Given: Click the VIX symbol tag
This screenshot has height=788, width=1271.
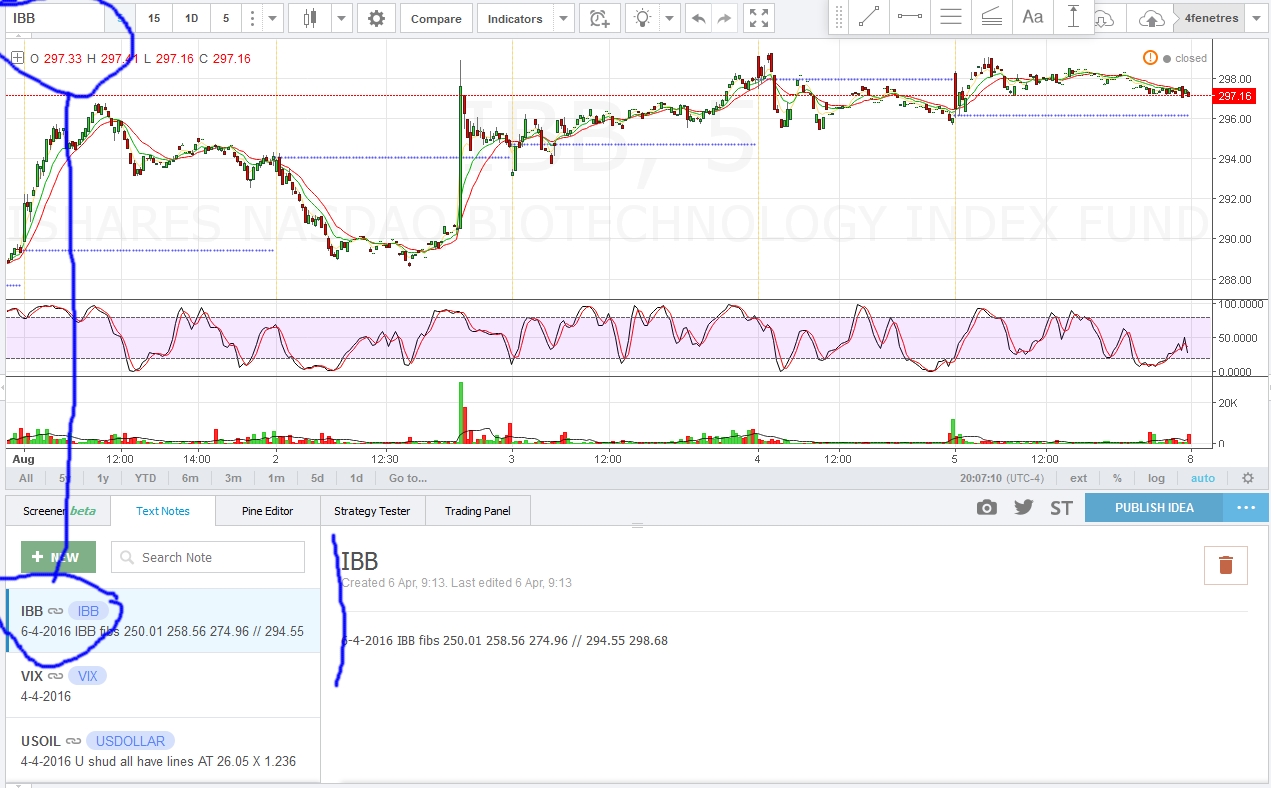Looking at the screenshot, I should click(88, 676).
